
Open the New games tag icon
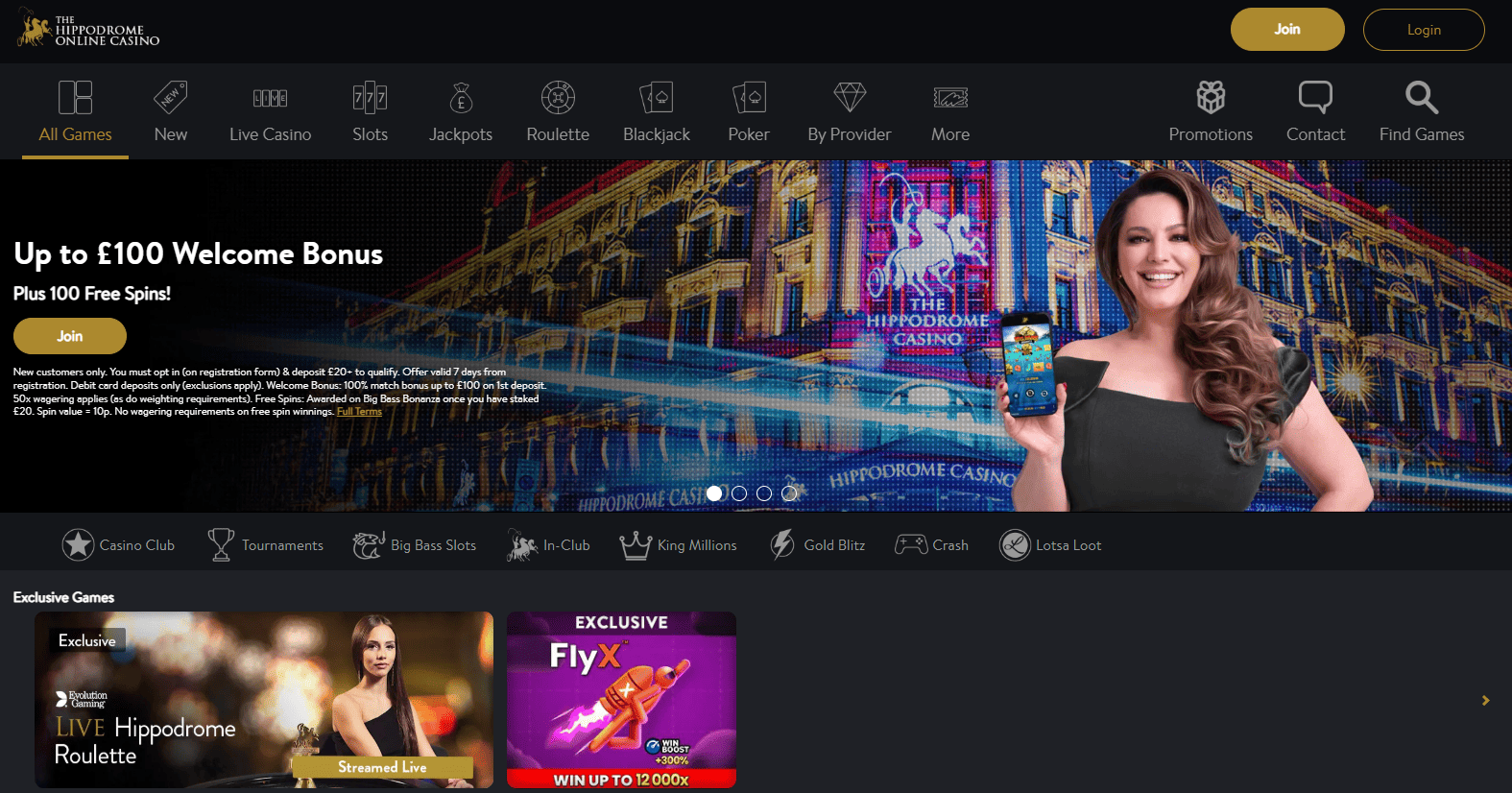pyautogui.click(x=171, y=97)
